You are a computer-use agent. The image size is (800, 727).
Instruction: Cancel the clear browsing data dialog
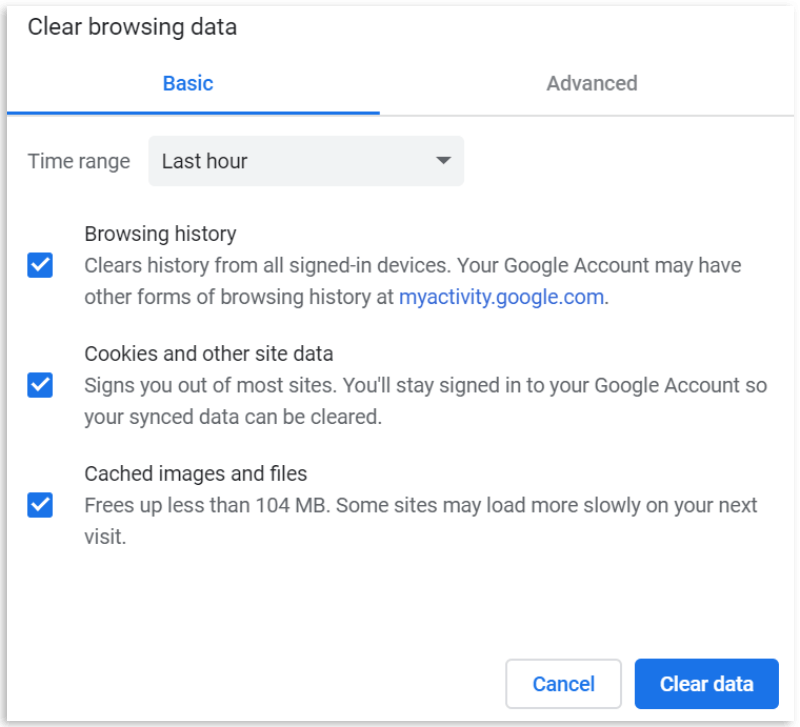point(563,684)
